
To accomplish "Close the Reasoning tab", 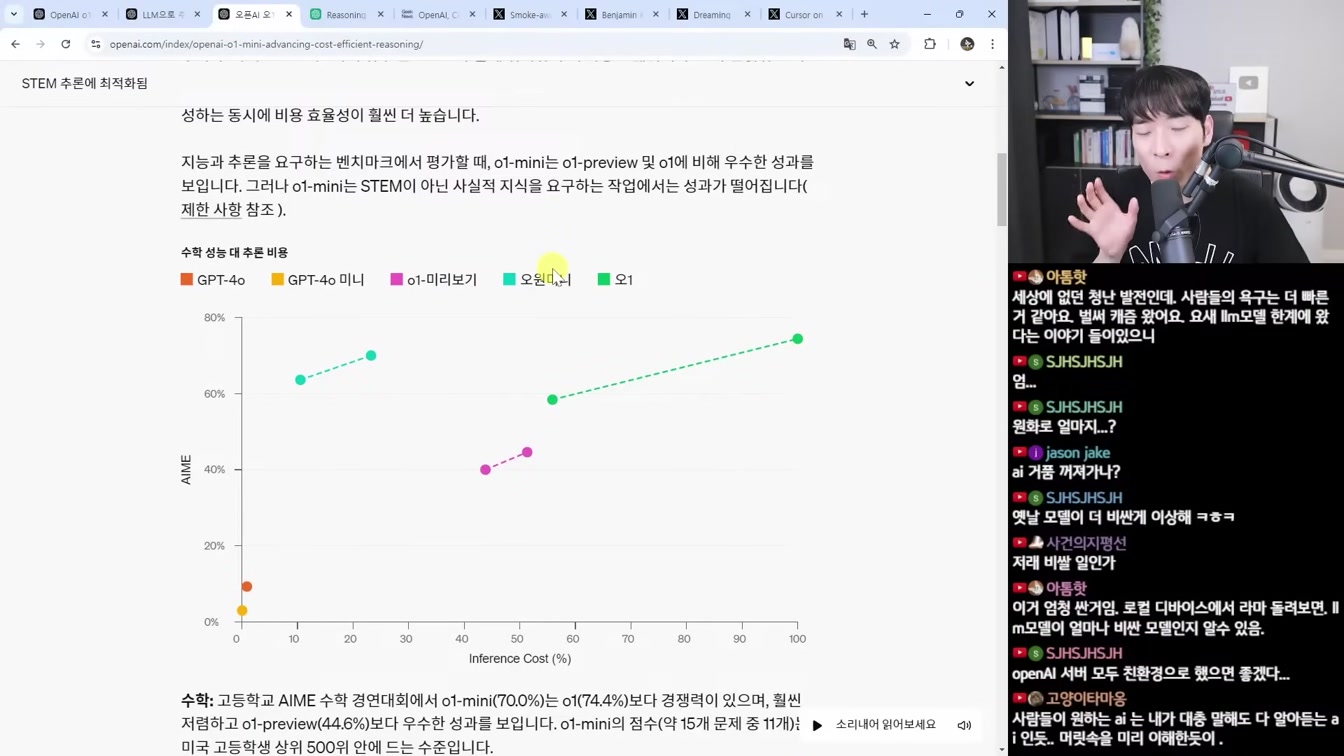I will coord(381,15).
